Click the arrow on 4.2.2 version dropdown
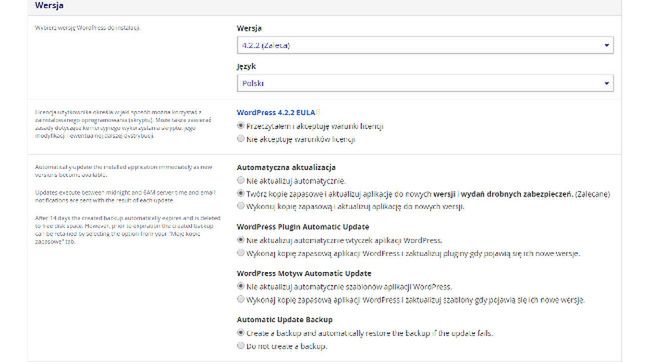This screenshot has height=362, width=660. 607,45
